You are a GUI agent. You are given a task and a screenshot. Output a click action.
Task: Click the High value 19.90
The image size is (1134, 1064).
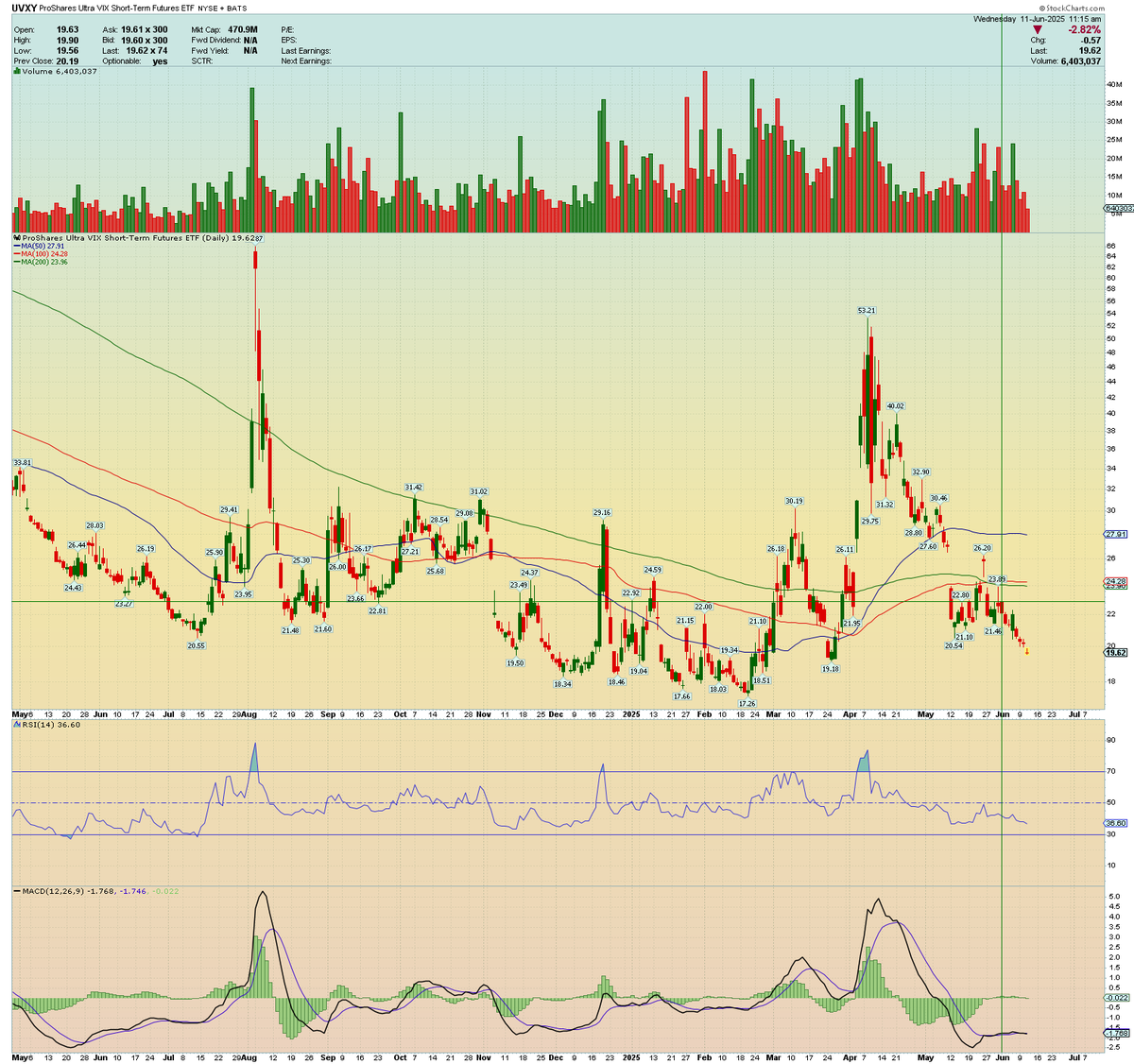coord(66,40)
